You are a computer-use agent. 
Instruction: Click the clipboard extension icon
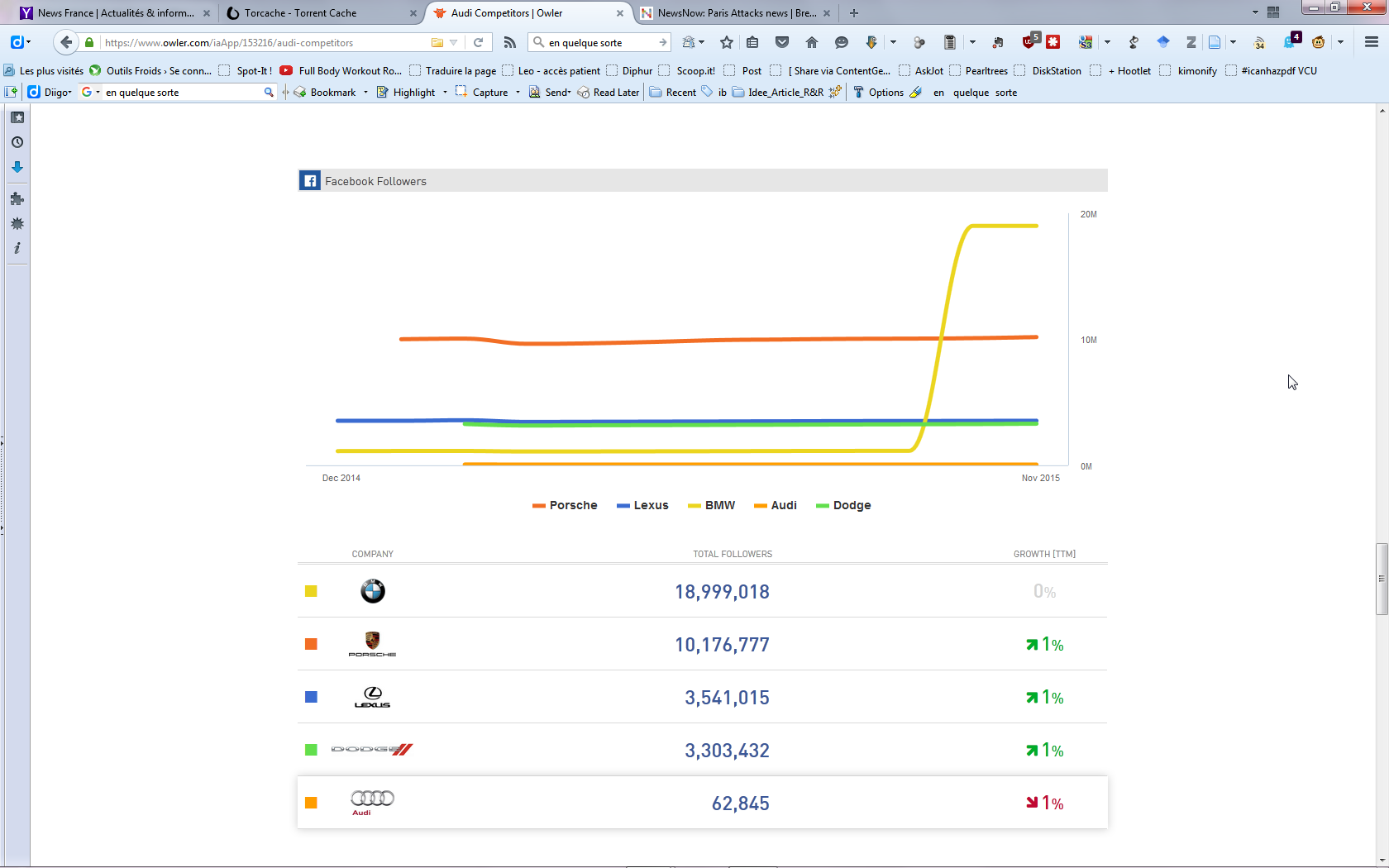click(x=950, y=42)
